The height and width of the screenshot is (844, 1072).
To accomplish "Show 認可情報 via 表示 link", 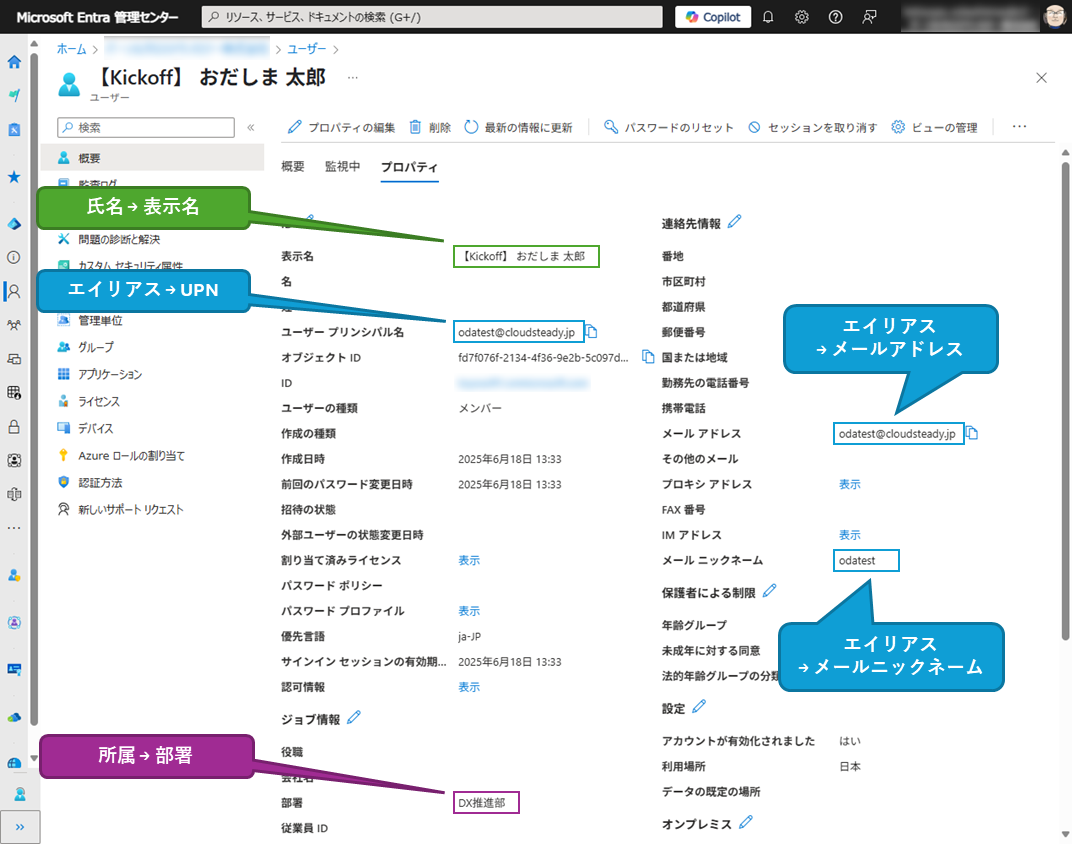I will pyautogui.click(x=469, y=687).
